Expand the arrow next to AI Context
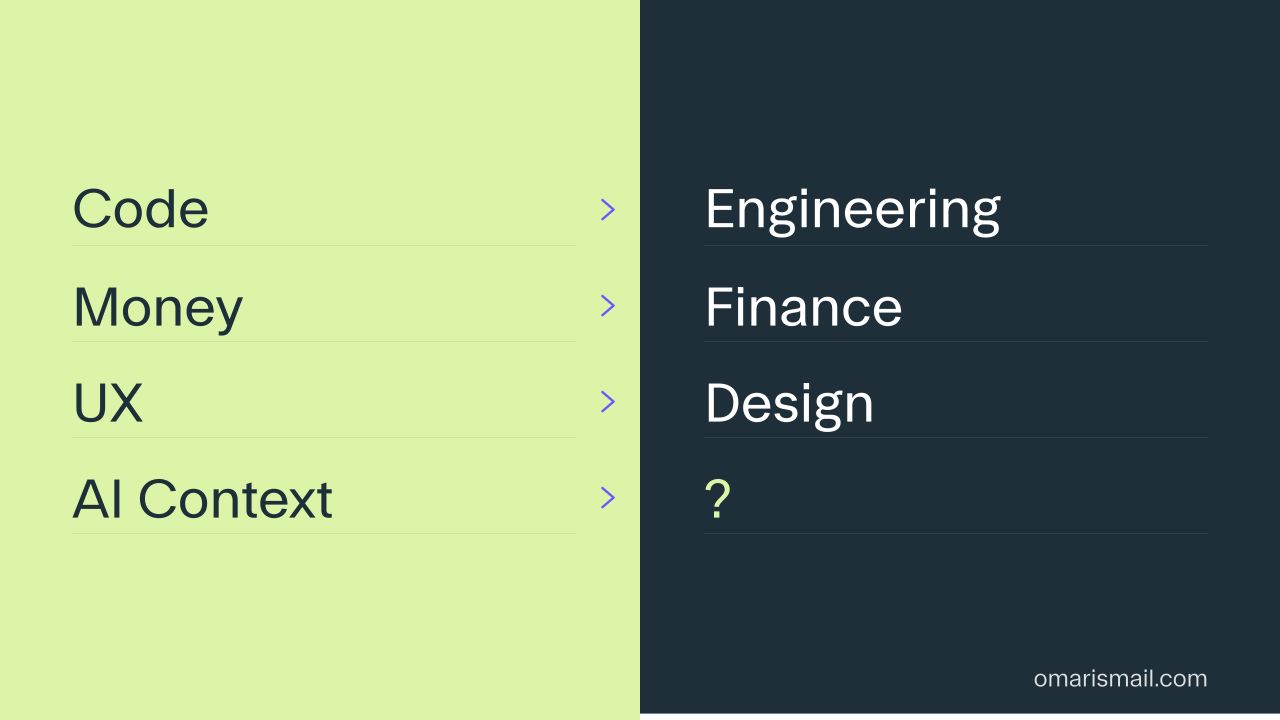This screenshot has height=720, width=1280. click(607, 498)
